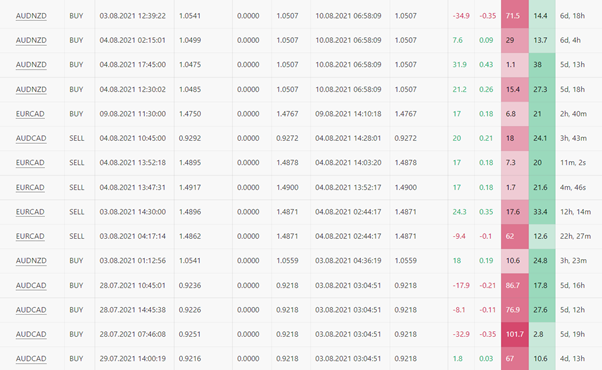This screenshot has height=370, width=602.
Task: Open the EURCAD link for the 09.08.2021 buy trade
Action: coord(30,114)
